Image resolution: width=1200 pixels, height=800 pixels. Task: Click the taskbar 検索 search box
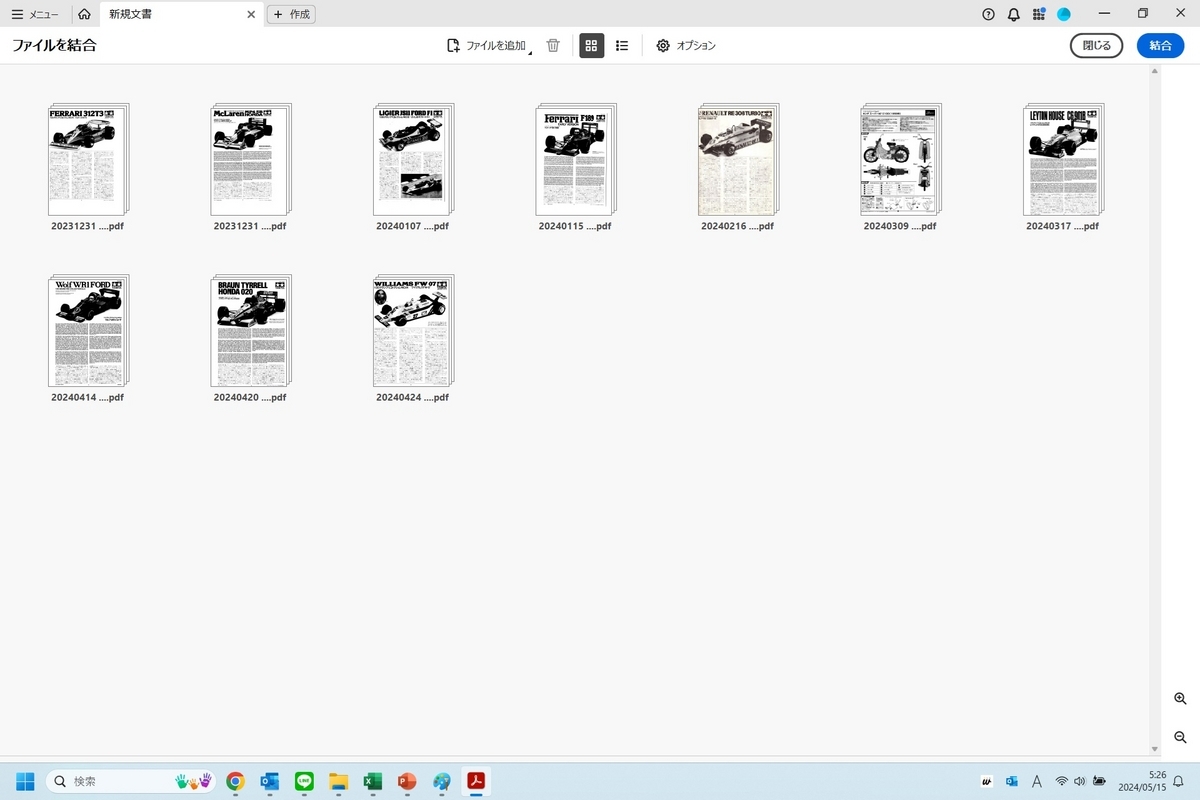[x=130, y=781]
